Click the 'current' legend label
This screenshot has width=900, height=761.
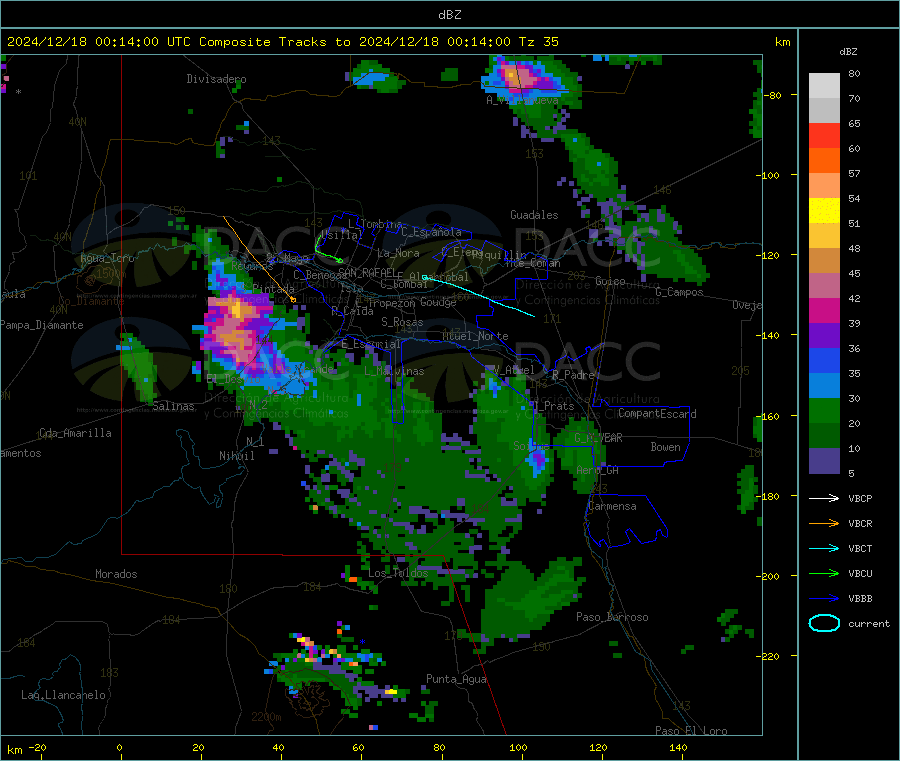click(x=869, y=624)
